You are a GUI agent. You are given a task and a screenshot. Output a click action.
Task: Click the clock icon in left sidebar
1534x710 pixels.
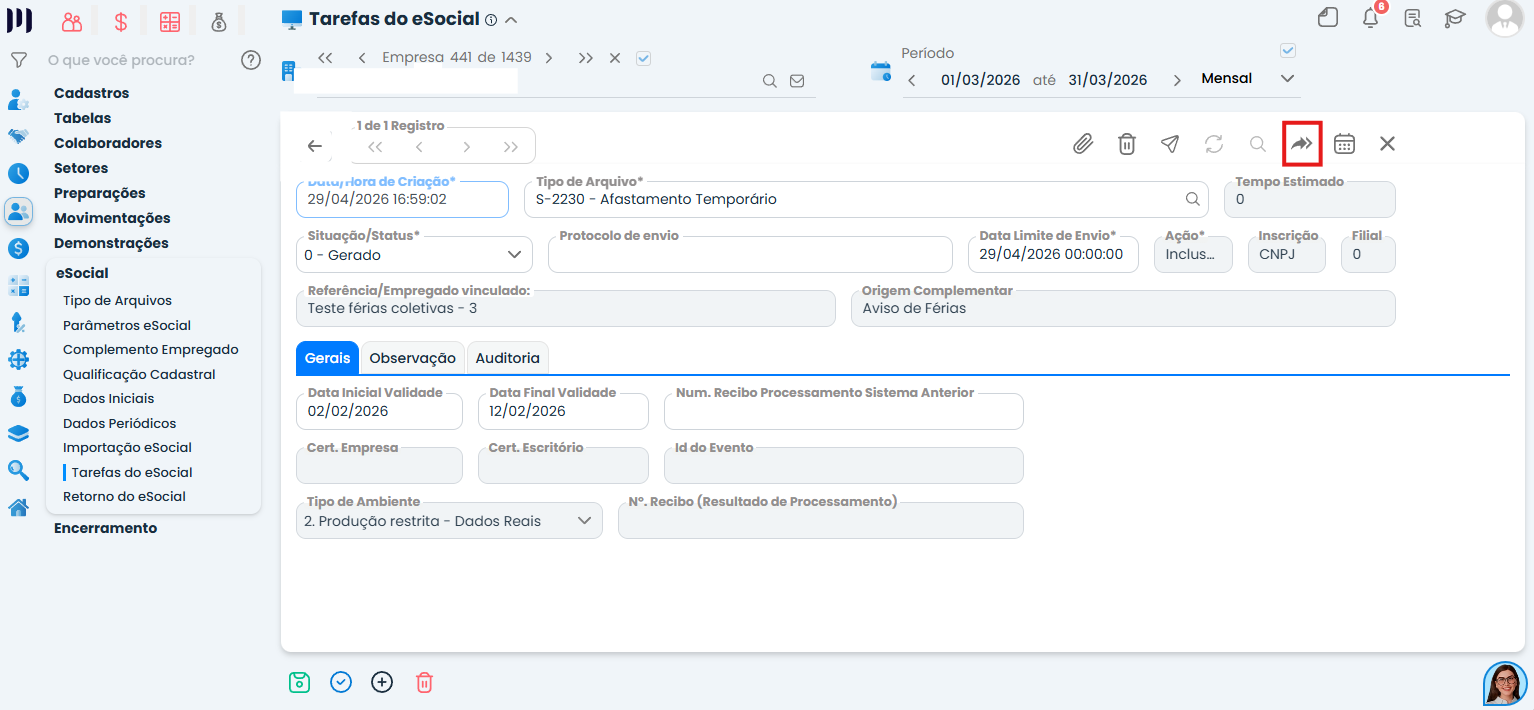click(x=18, y=173)
